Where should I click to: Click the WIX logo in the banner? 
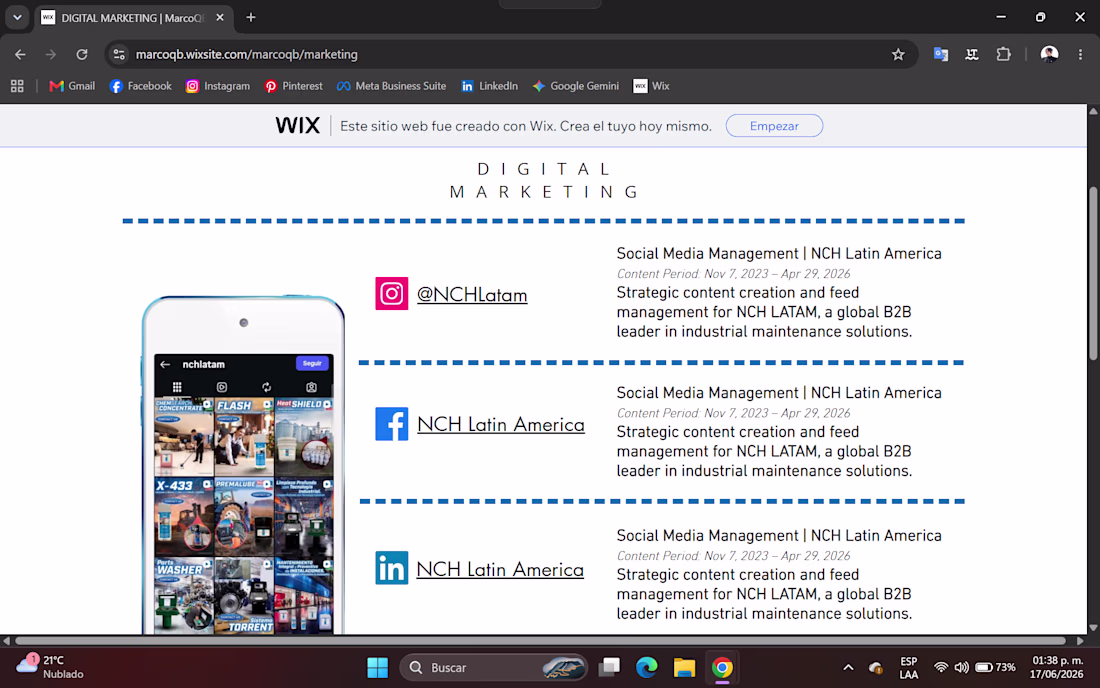click(x=297, y=126)
